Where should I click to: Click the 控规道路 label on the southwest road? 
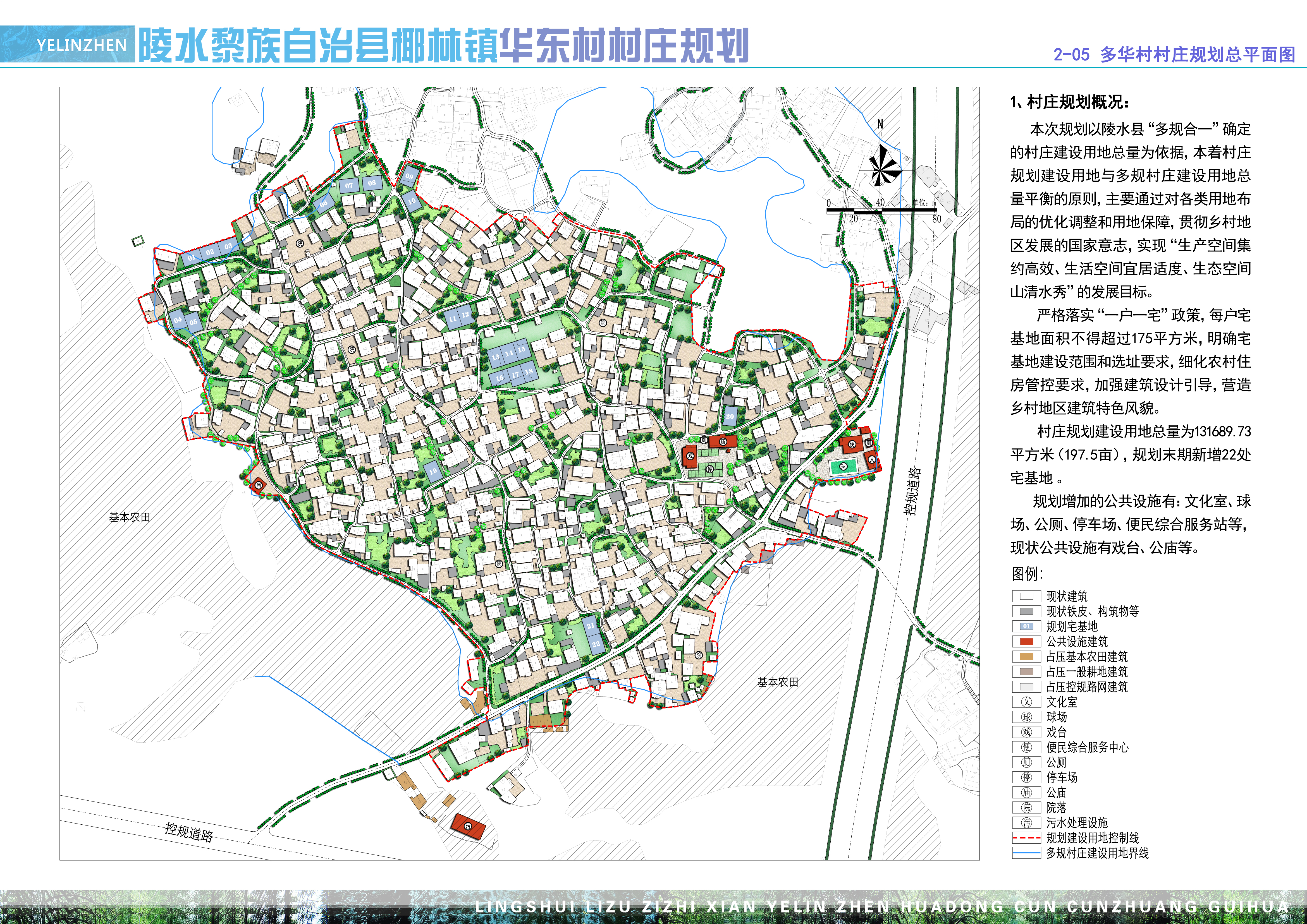pyautogui.click(x=189, y=832)
